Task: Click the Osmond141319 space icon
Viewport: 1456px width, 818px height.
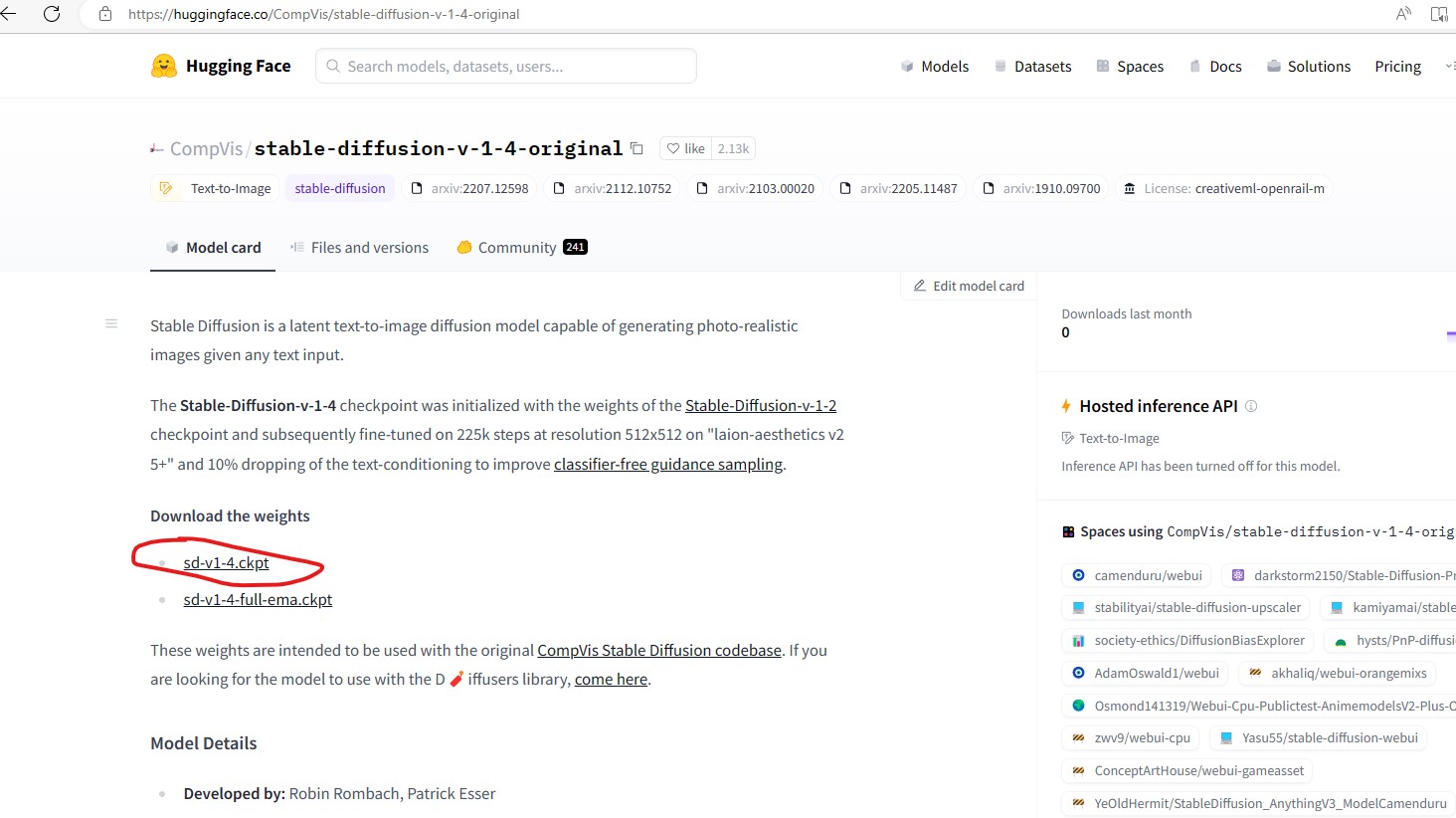Action: pos(1078,706)
